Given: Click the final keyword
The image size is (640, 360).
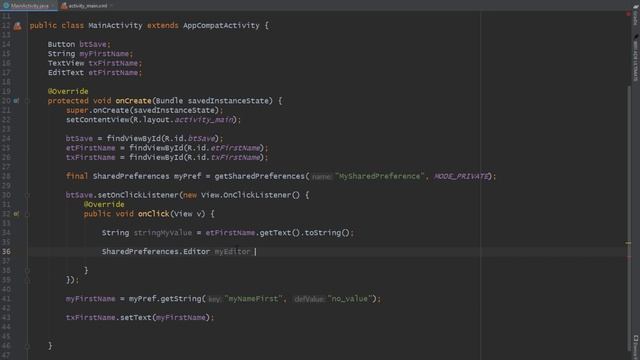Looking at the screenshot, I should 77,176.
